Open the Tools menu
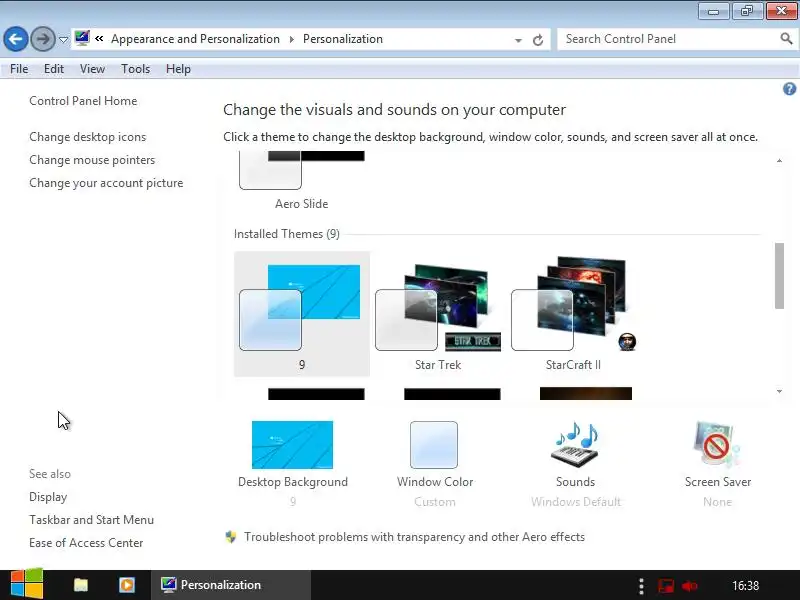The height and width of the screenshot is (600, 800). pos(135,69)
